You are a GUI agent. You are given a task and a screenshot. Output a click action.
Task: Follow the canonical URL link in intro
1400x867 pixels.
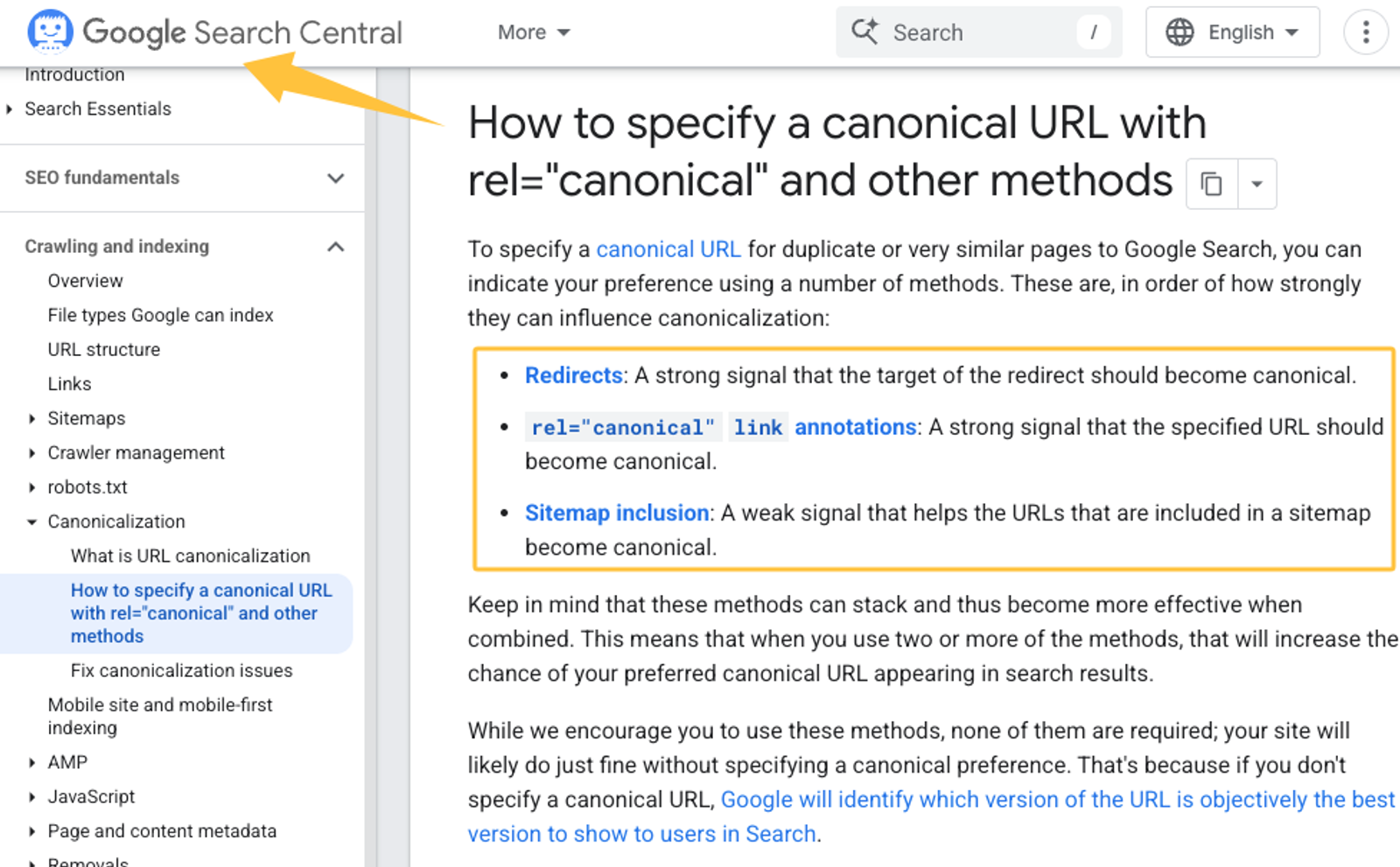click(668, 249)
